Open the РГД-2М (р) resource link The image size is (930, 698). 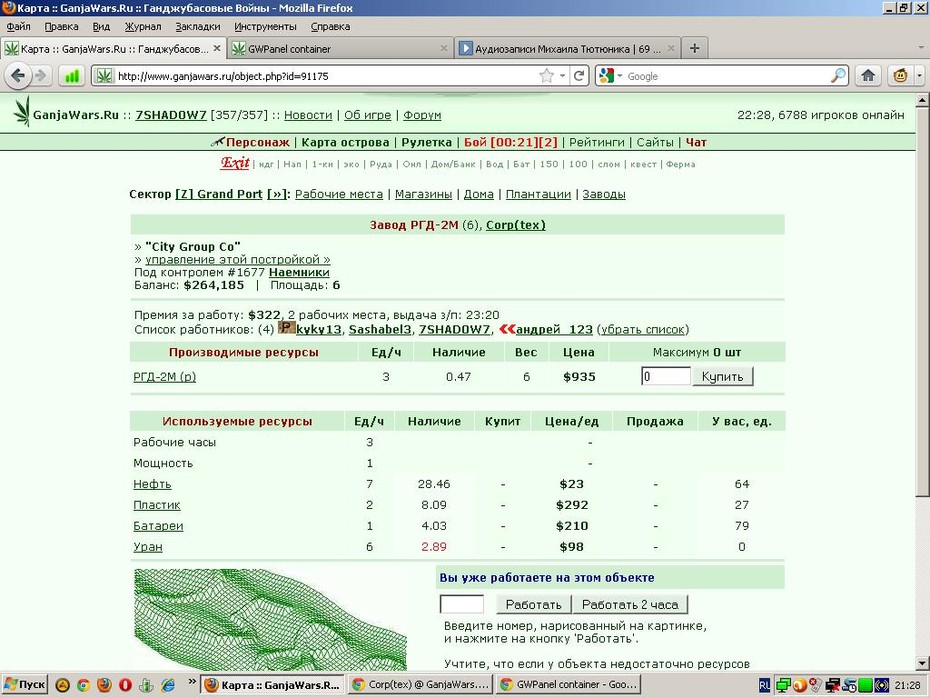[x=164, y=377]
